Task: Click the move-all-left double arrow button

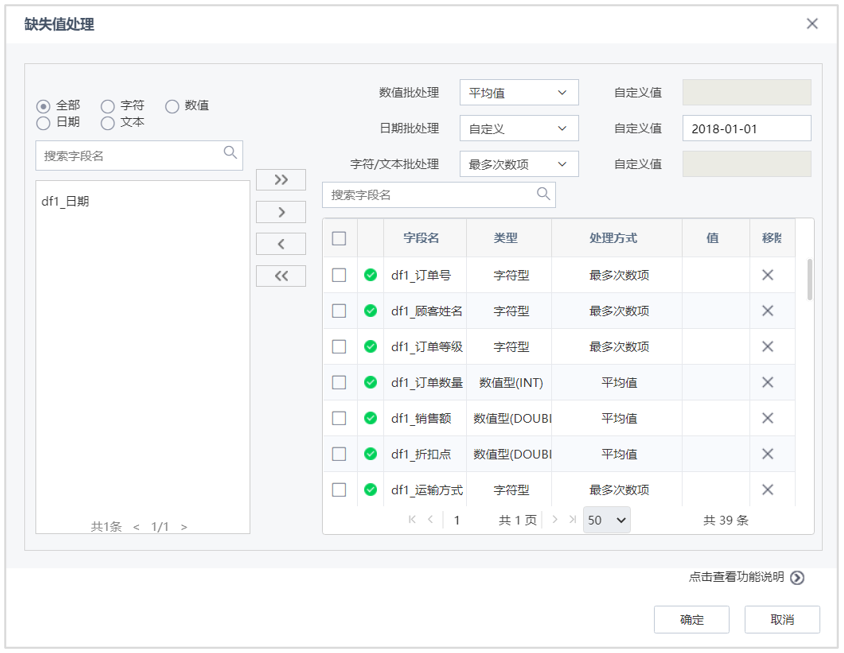Action: point(281,276)
